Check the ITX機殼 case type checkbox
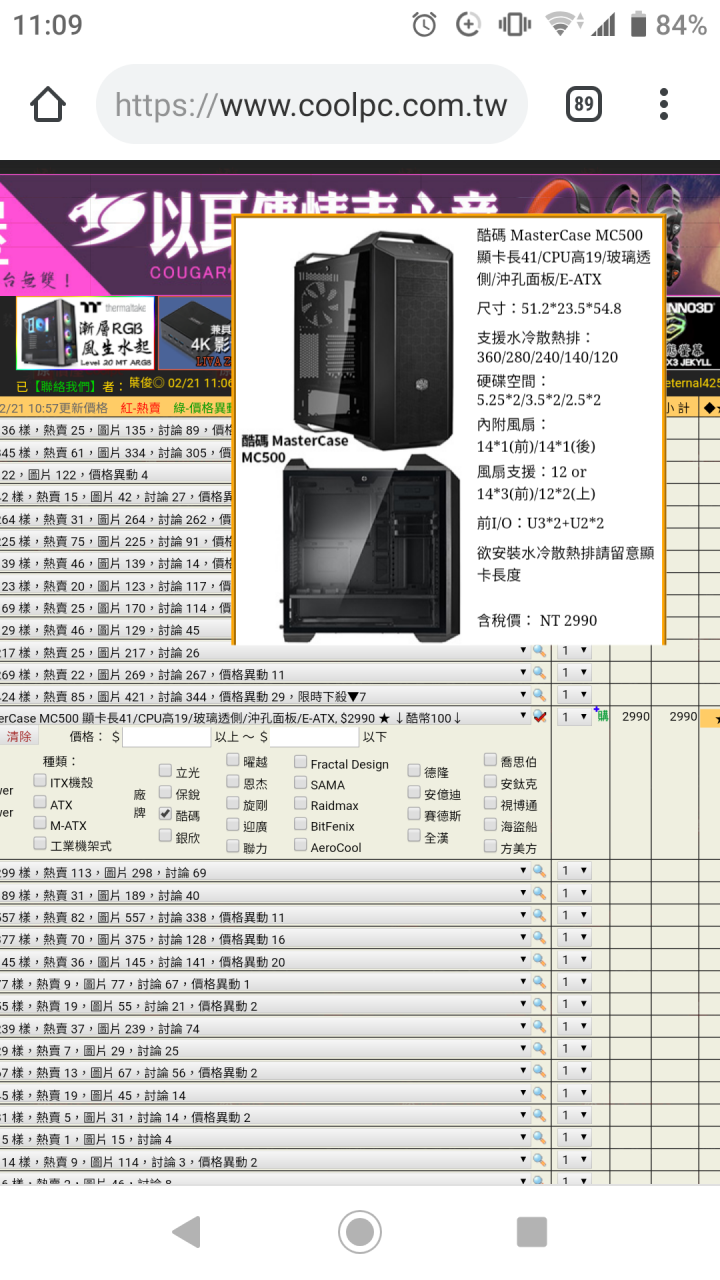The height and width of the screenshot is (1280, 720). point(40,780)
